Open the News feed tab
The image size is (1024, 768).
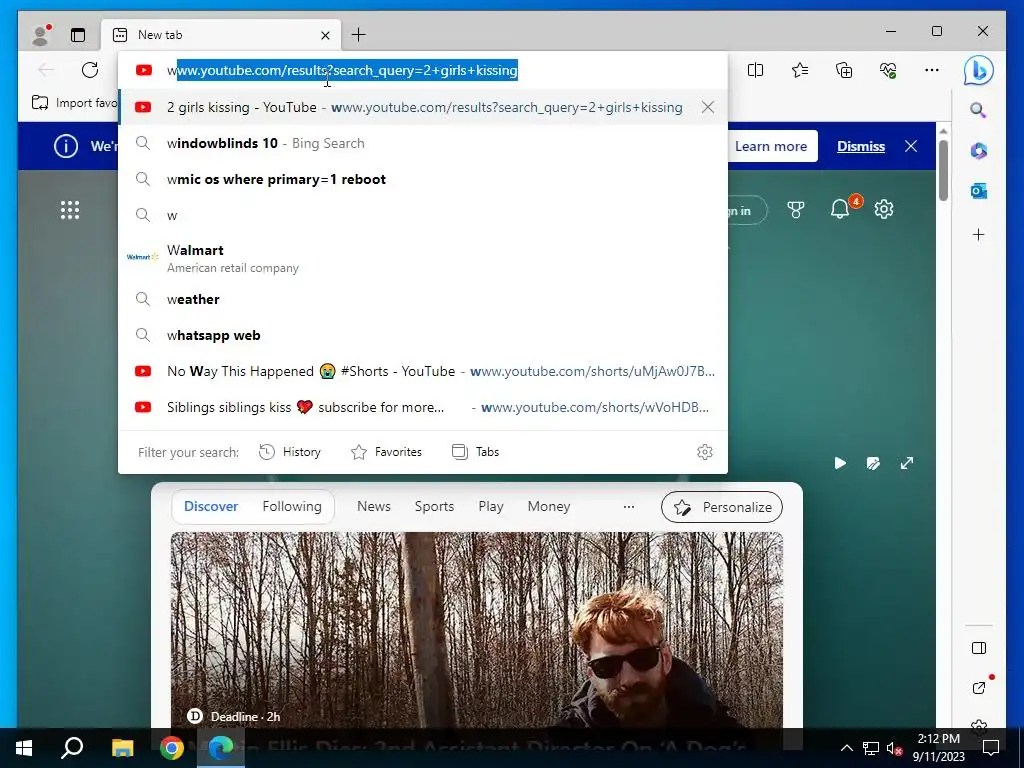pos(374,506)
